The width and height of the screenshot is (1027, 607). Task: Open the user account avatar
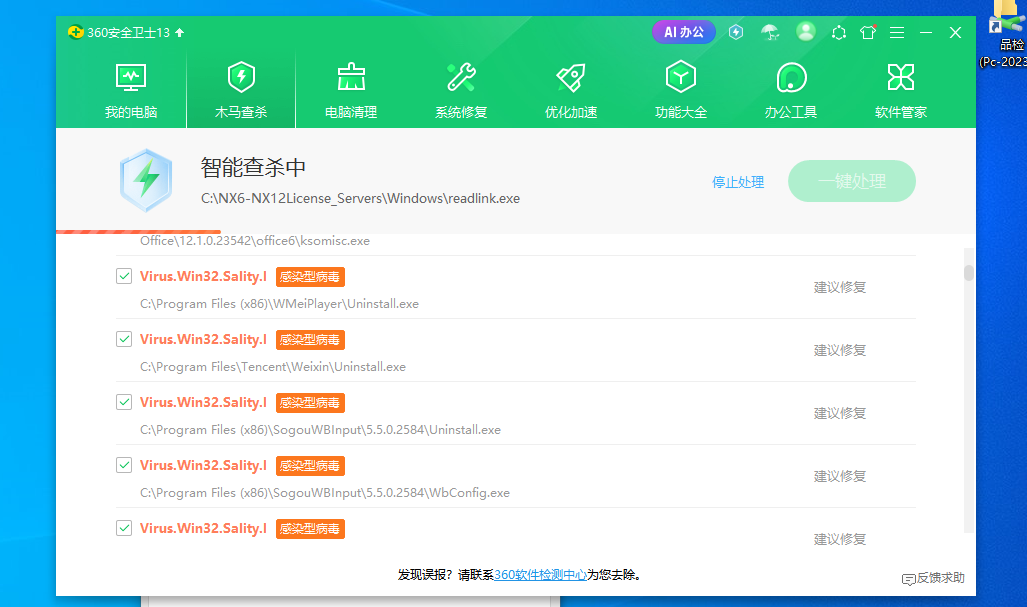pos(806,31)
